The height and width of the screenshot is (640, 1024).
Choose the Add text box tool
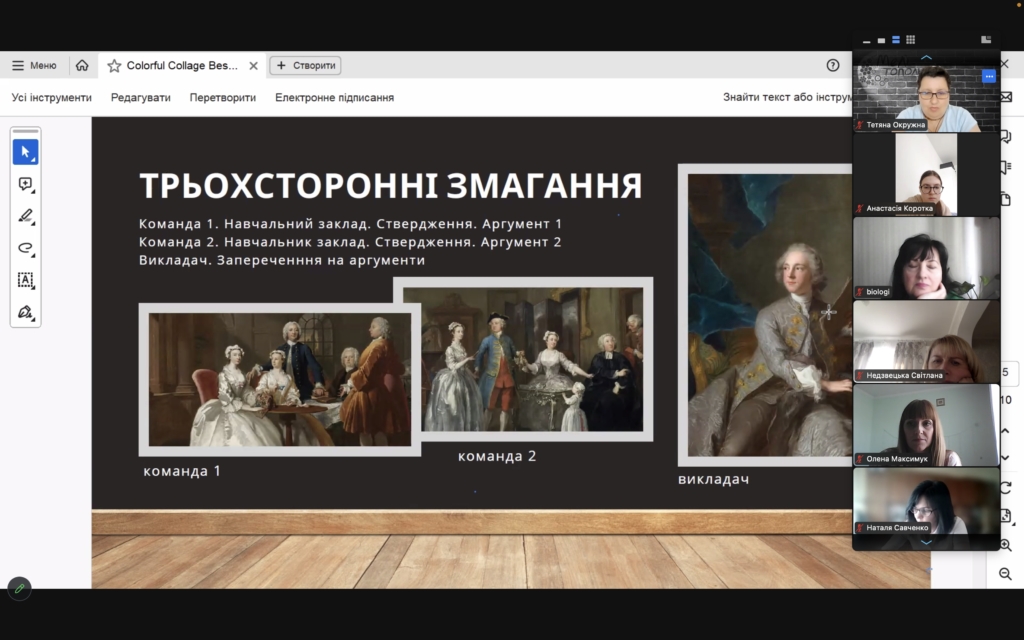tap(25, 280)
